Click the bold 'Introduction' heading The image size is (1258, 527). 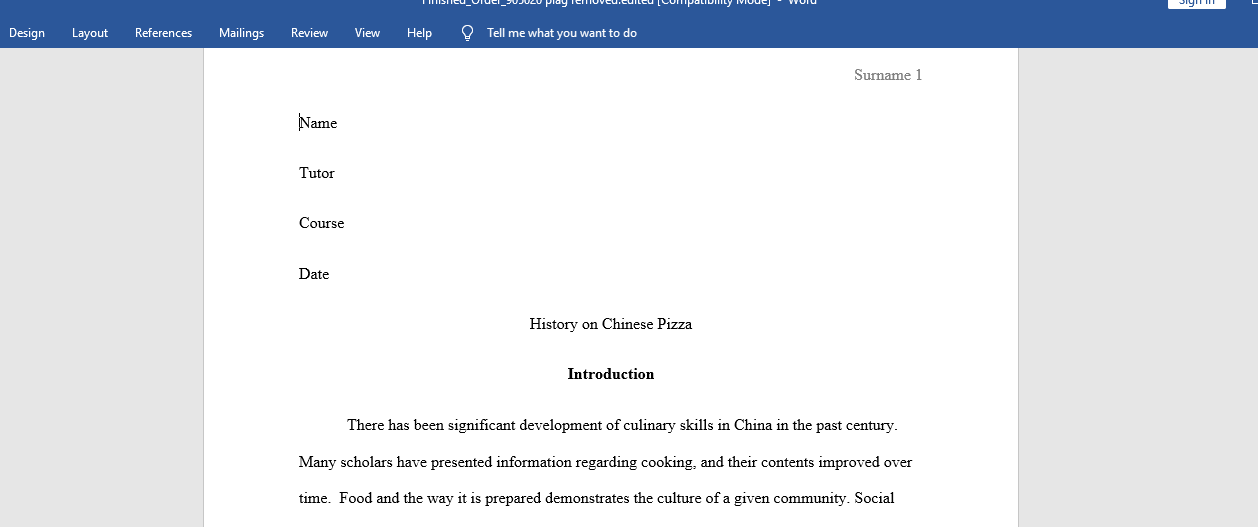[x=611, y=374]
